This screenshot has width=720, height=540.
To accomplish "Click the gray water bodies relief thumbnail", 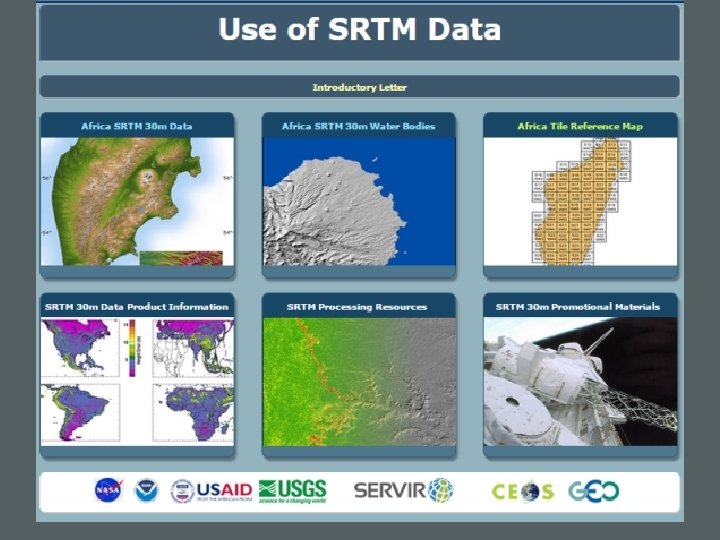I will (359, 202).
